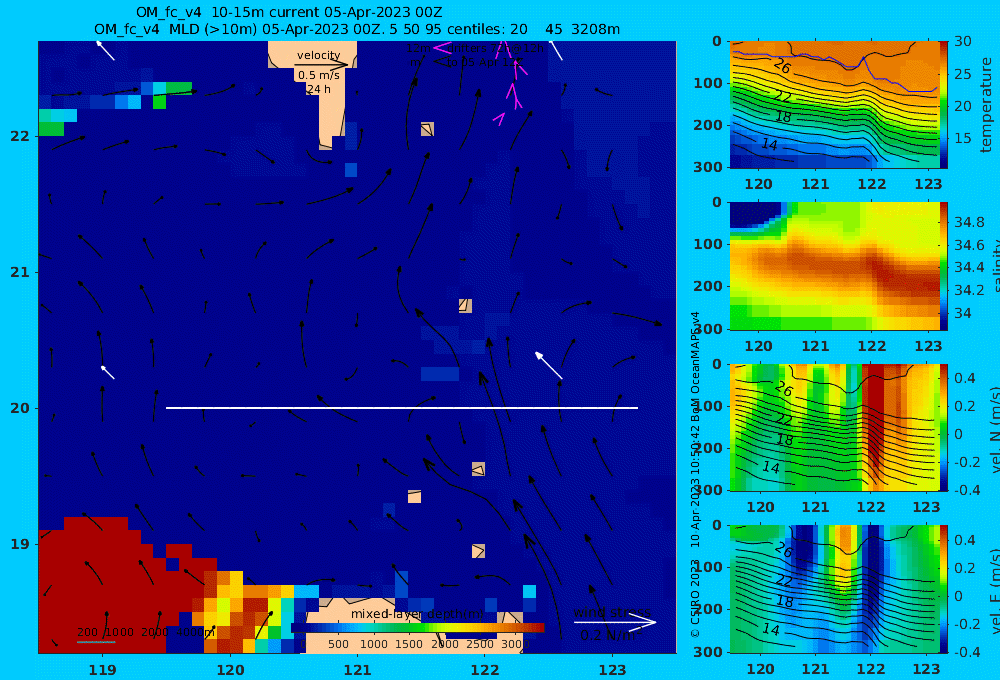Open the temperature cross-section panel
1000x680 pixels.
click(834, 104)
